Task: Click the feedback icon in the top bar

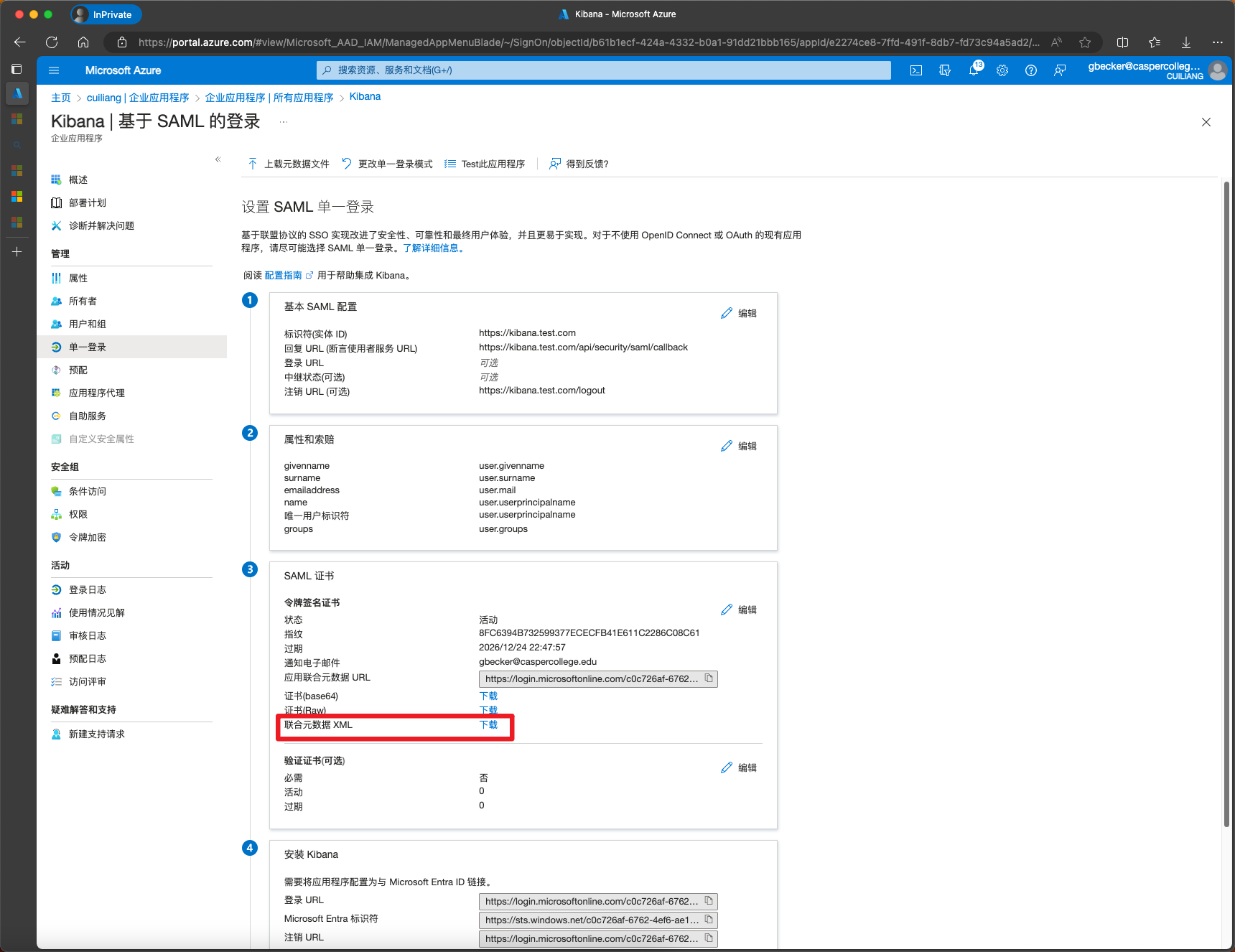Action: (x=1060, y=70)
